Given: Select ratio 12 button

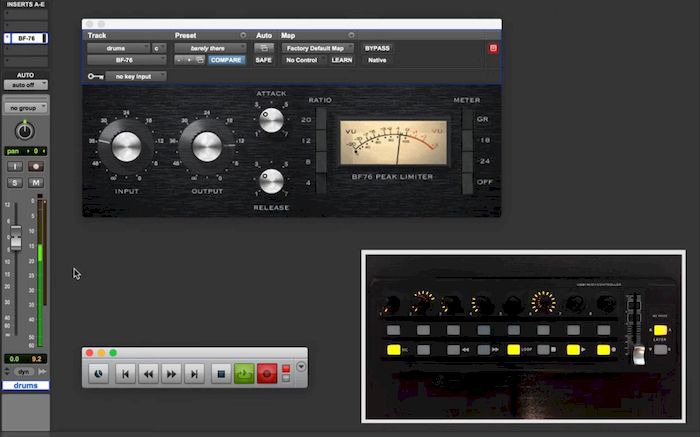Looking at the screenshot, I should (x=321, y=141).
